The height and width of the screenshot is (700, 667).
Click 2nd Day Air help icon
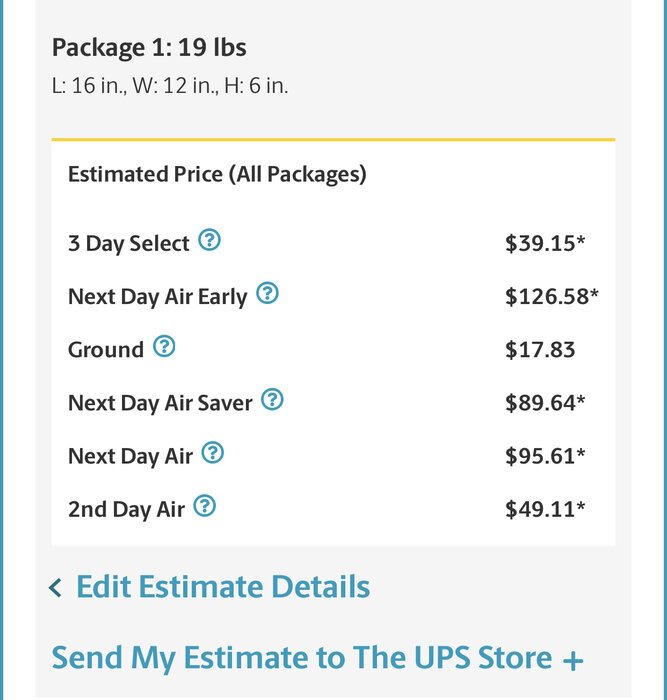pos(204,506)
